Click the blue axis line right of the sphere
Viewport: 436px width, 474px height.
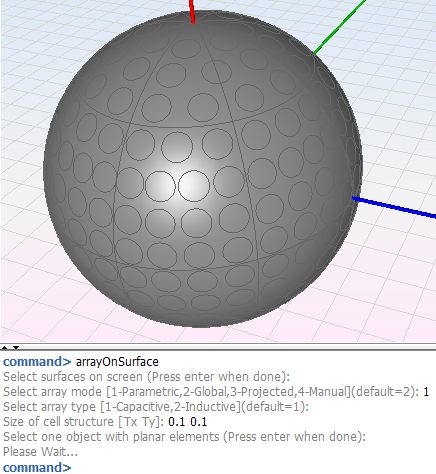pyautogui.click(x=394, y=208)
